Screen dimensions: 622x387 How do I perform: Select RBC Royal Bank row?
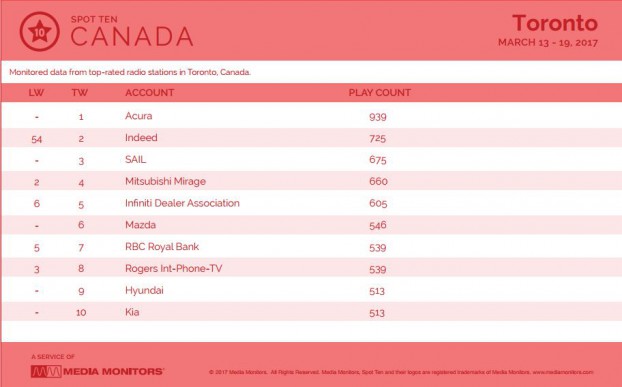311,247
